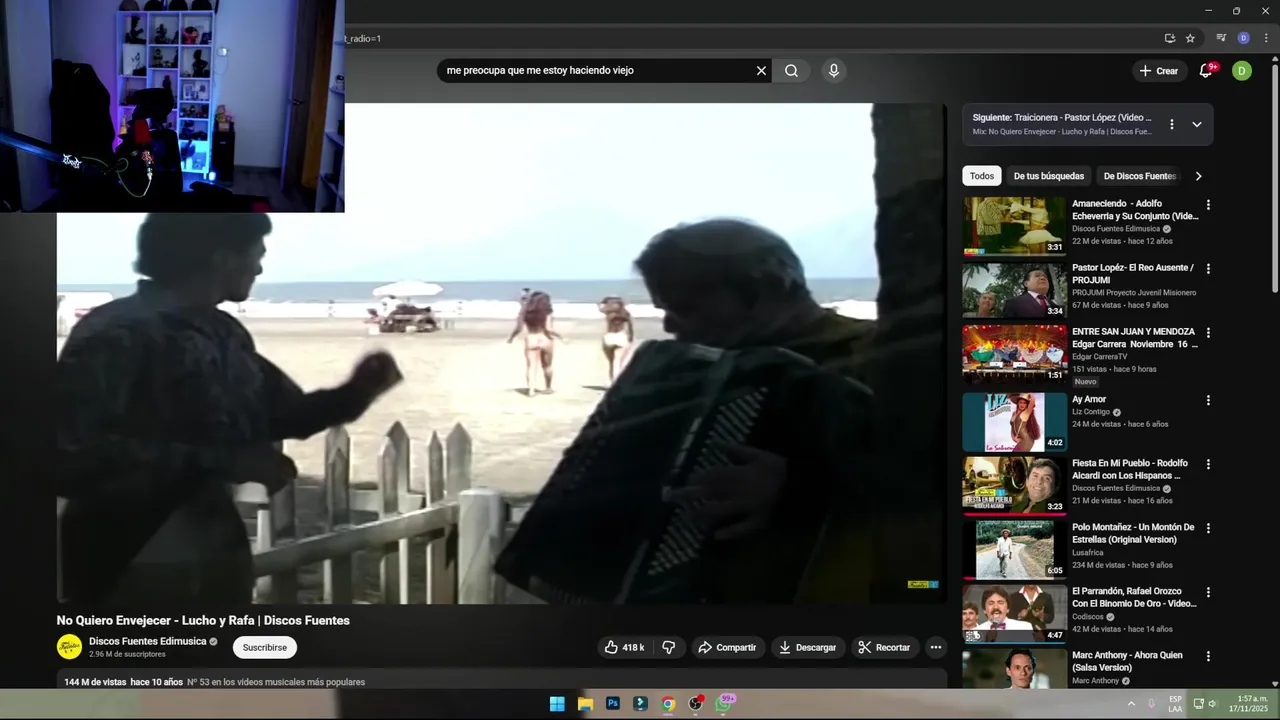Switch ESP LAA keyboard language
This screenshot has height=720, width=1280.
pos(1175,704)
